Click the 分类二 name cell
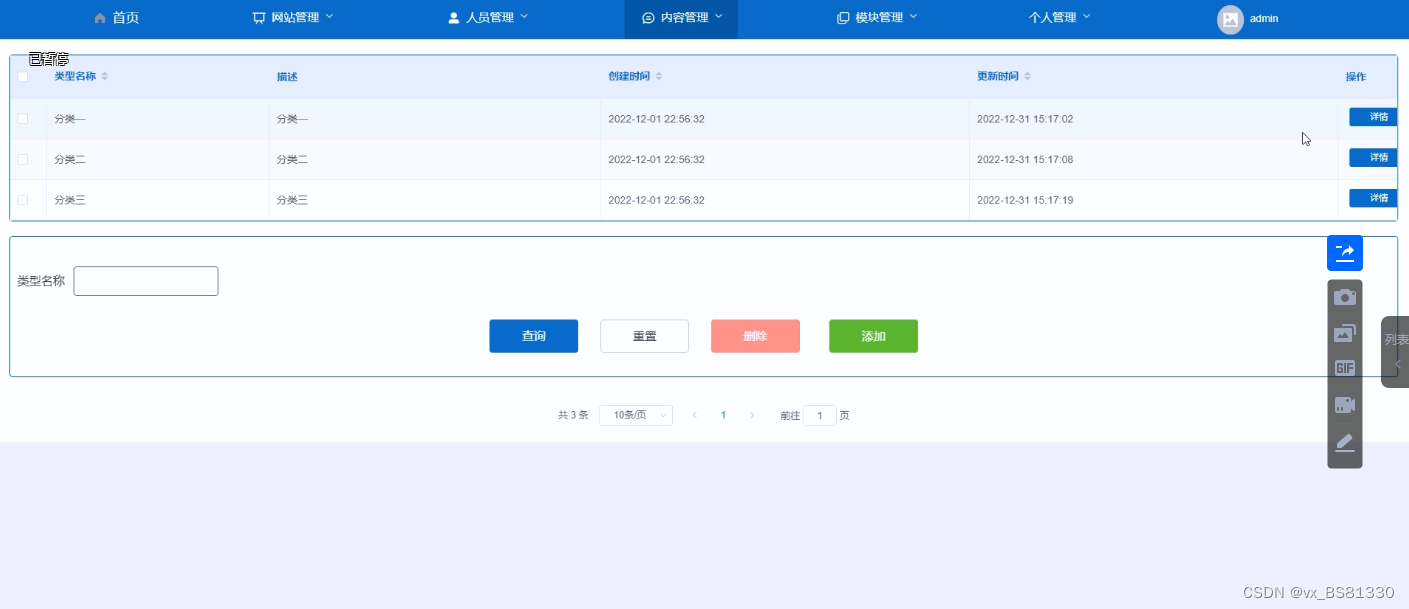This screenshot has width=1409, height=609. (x=70, y=160)
